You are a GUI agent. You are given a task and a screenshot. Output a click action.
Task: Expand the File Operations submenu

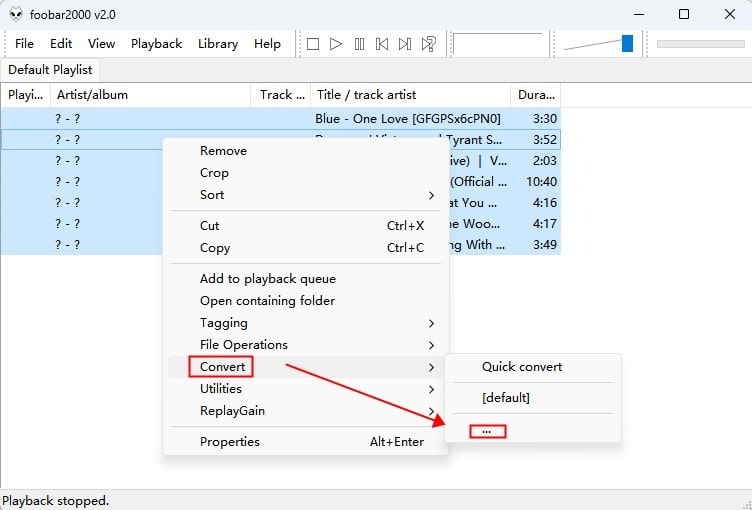click(x=305, y=345)
